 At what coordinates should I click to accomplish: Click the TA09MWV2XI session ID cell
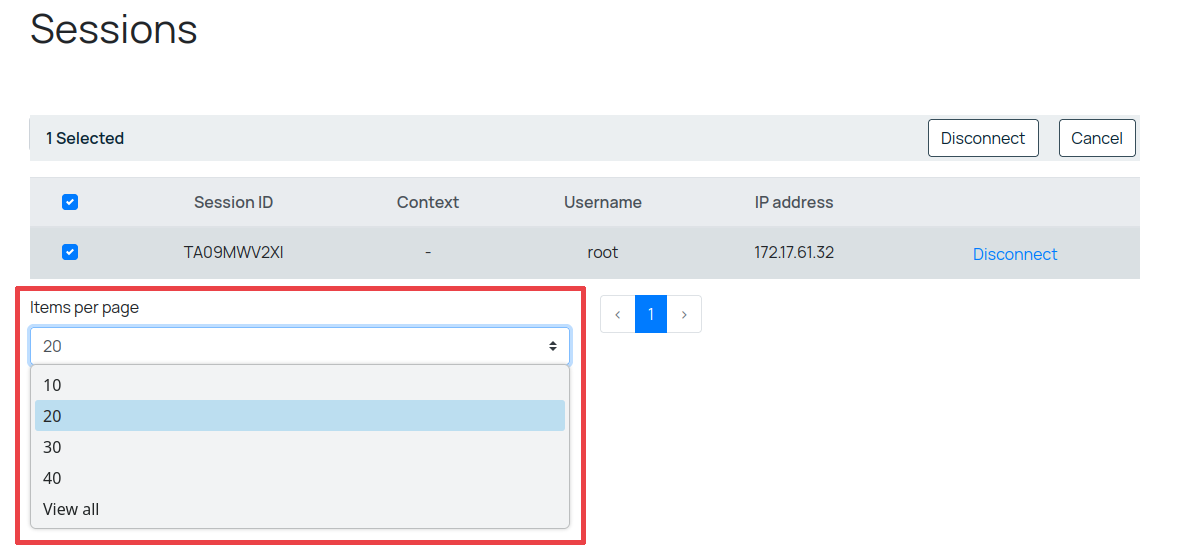point(233,252)
